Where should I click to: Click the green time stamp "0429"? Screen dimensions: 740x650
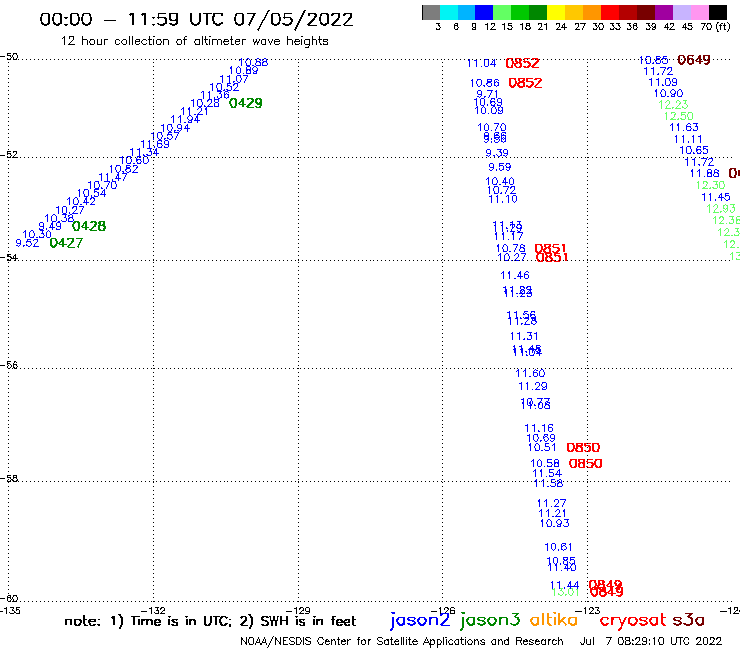pos(245,103)
